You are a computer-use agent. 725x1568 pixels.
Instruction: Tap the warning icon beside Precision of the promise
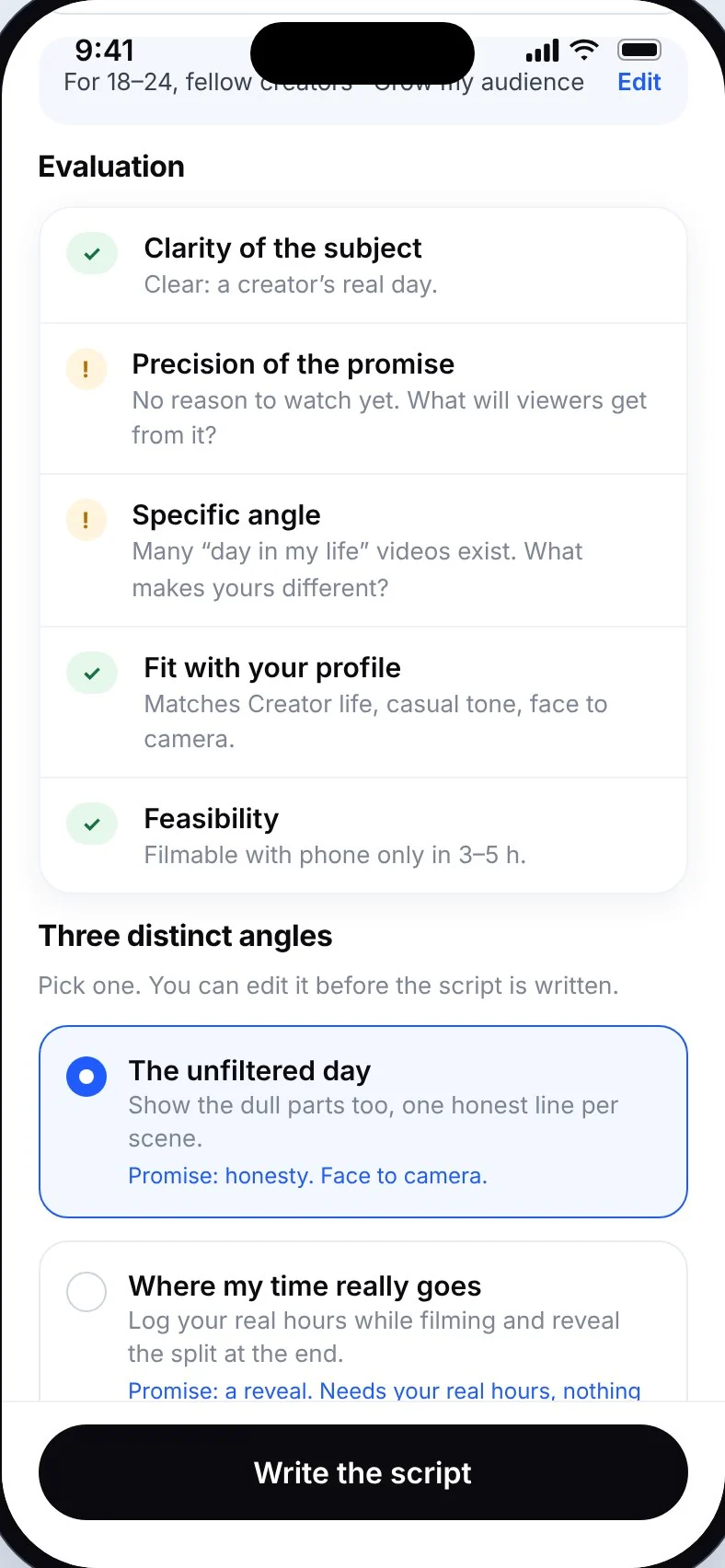(x=86, y=370)
